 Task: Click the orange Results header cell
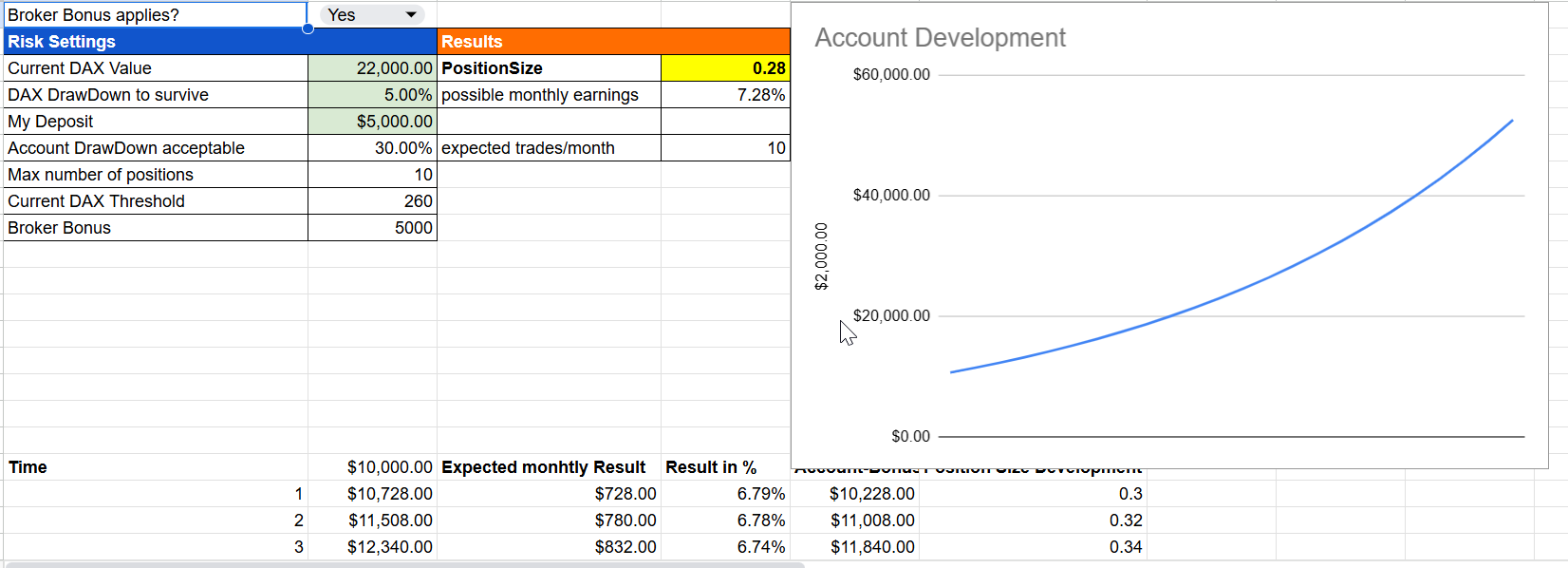[x=613, y=42]
